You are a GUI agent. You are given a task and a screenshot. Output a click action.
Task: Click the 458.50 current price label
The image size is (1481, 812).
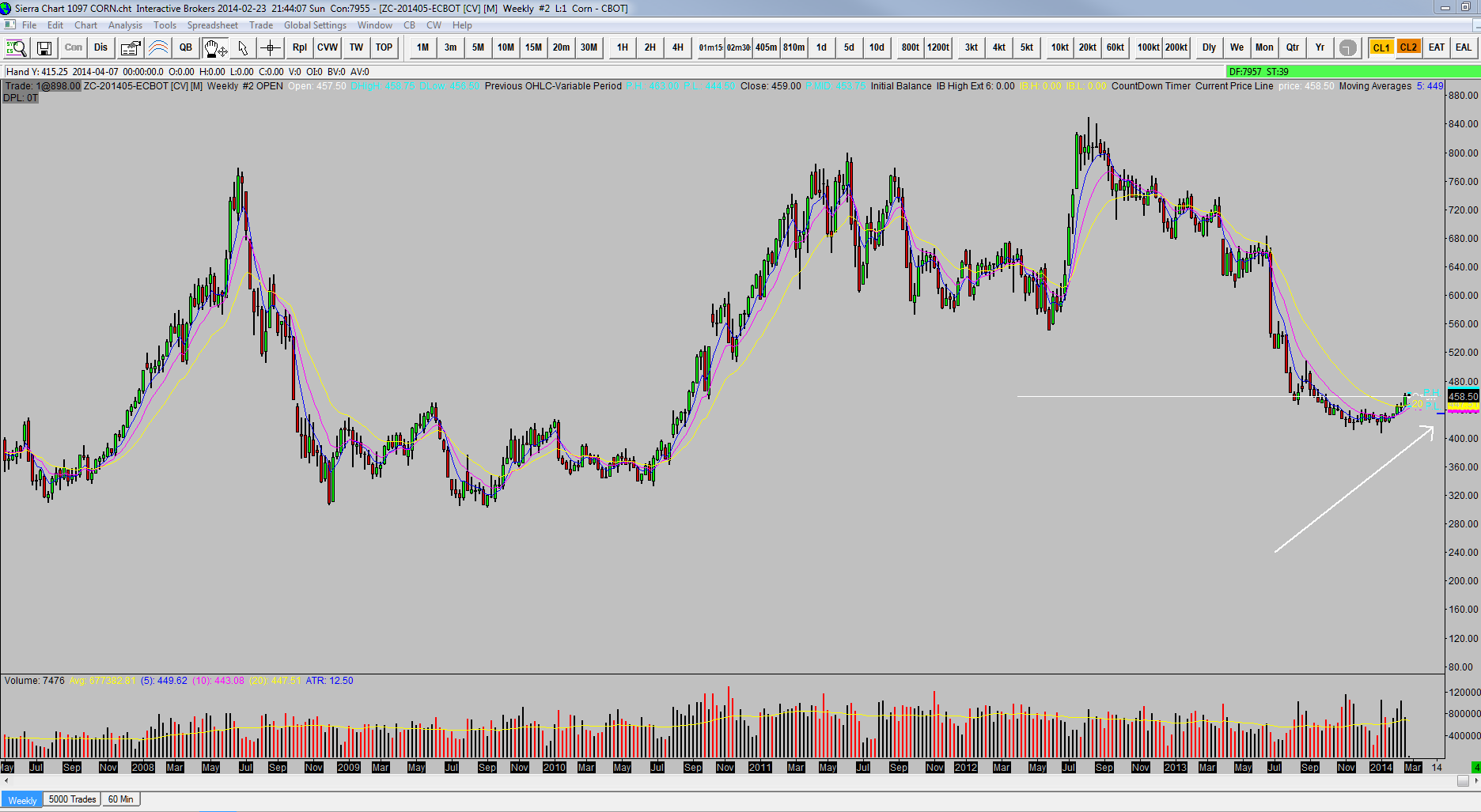[1463, 396]
